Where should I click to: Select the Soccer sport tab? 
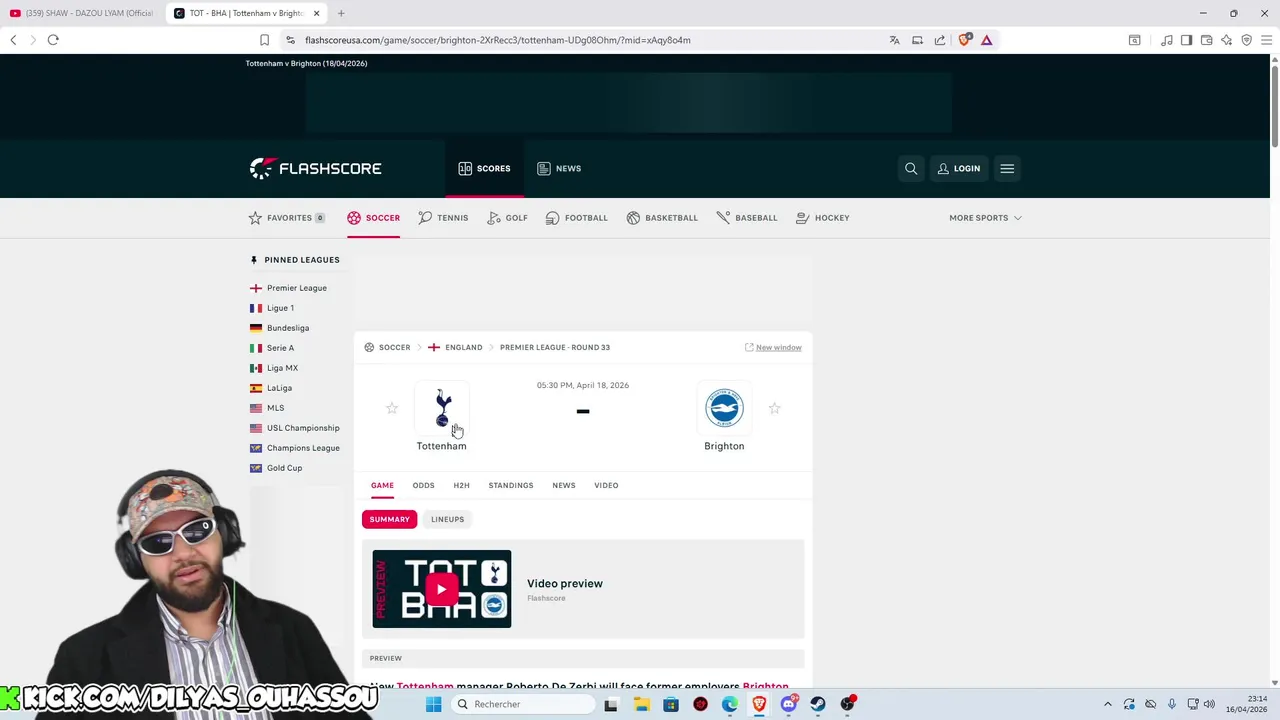click(x=374, y=218)
